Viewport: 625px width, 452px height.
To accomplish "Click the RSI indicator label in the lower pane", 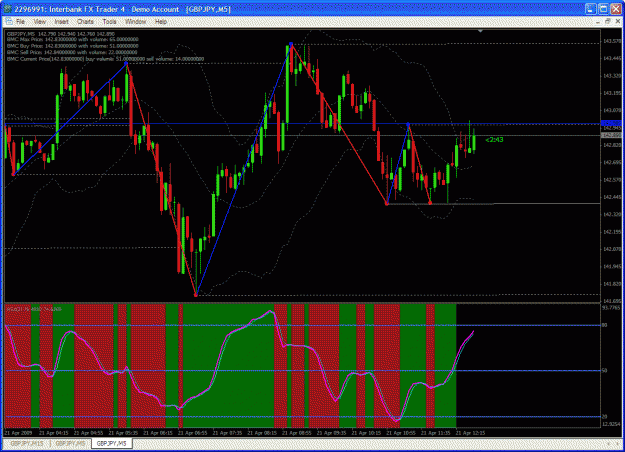I will (x=34, y=309).
